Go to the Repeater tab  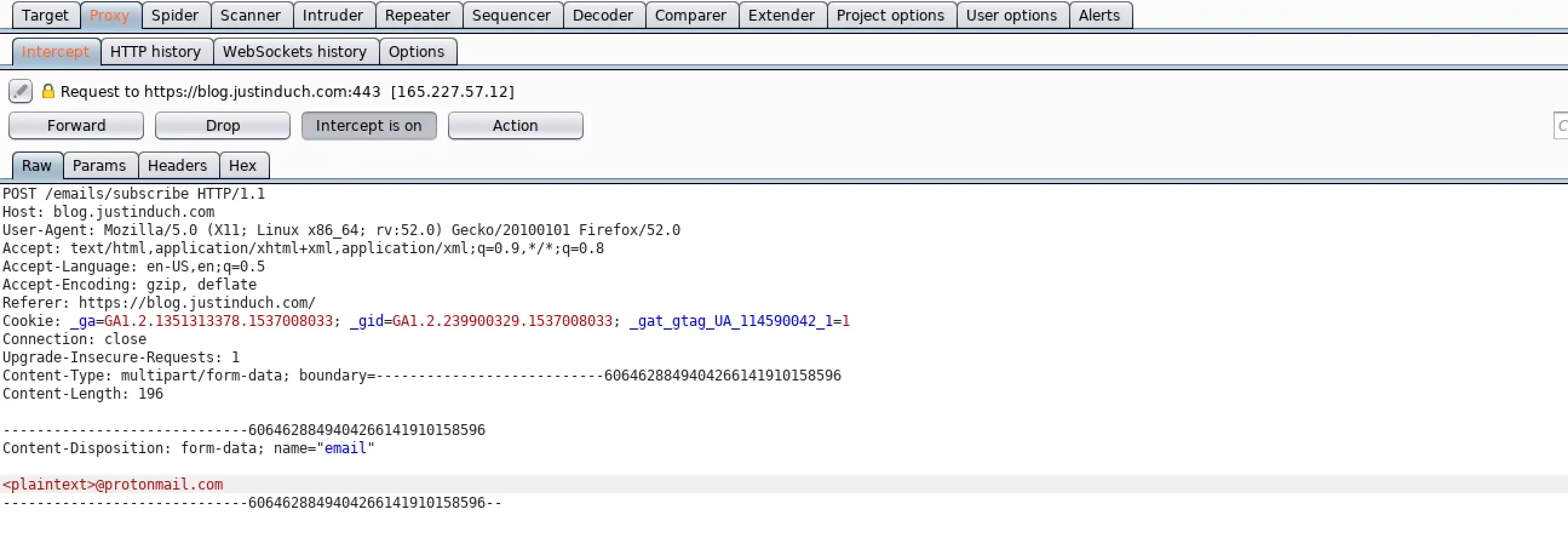tap(418, 15)
